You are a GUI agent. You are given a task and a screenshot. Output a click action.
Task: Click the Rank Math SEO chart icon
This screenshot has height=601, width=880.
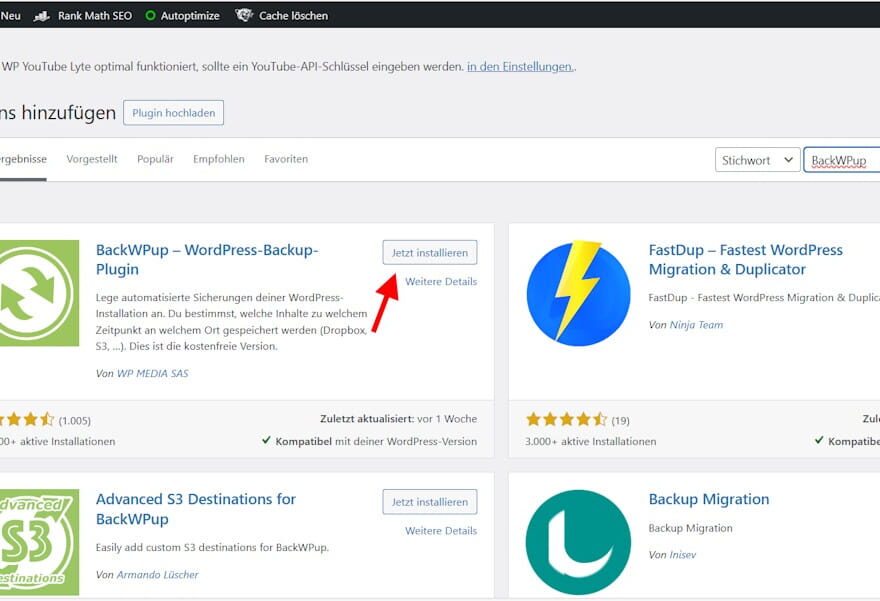pos(42,16)
